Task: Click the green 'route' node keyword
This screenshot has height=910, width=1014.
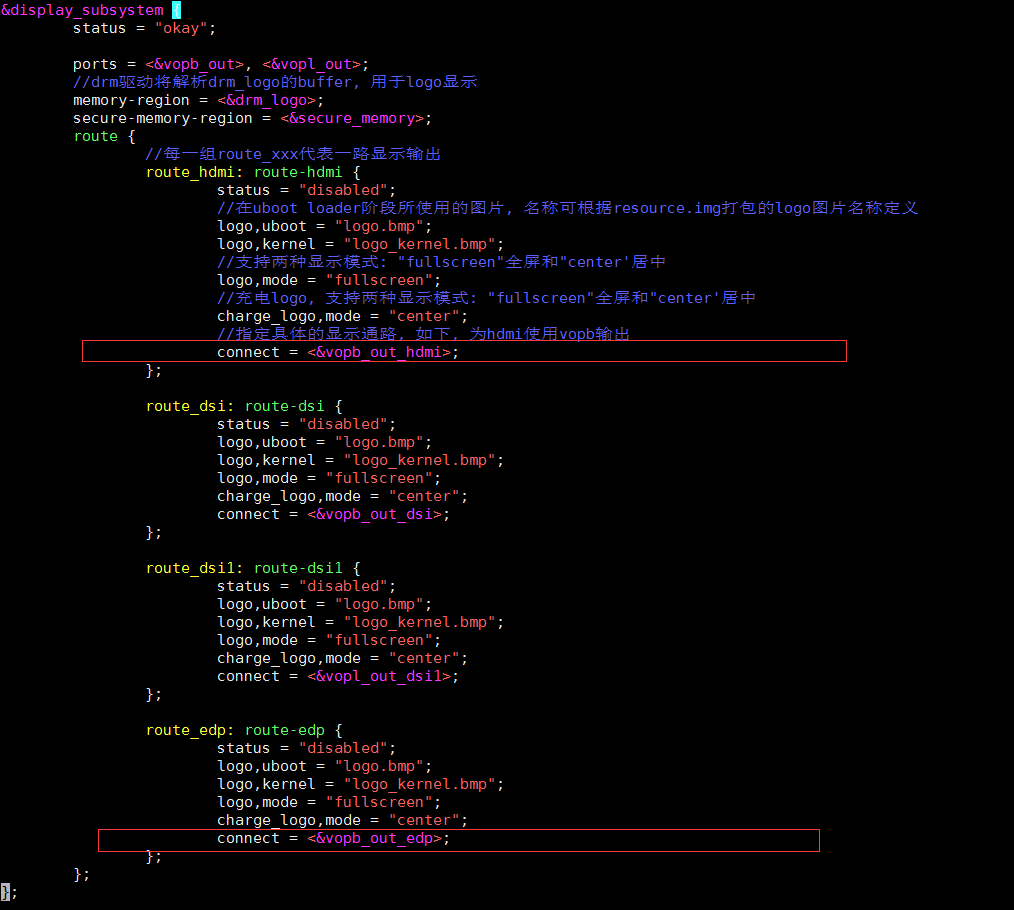Action: (x=96, y=136)
